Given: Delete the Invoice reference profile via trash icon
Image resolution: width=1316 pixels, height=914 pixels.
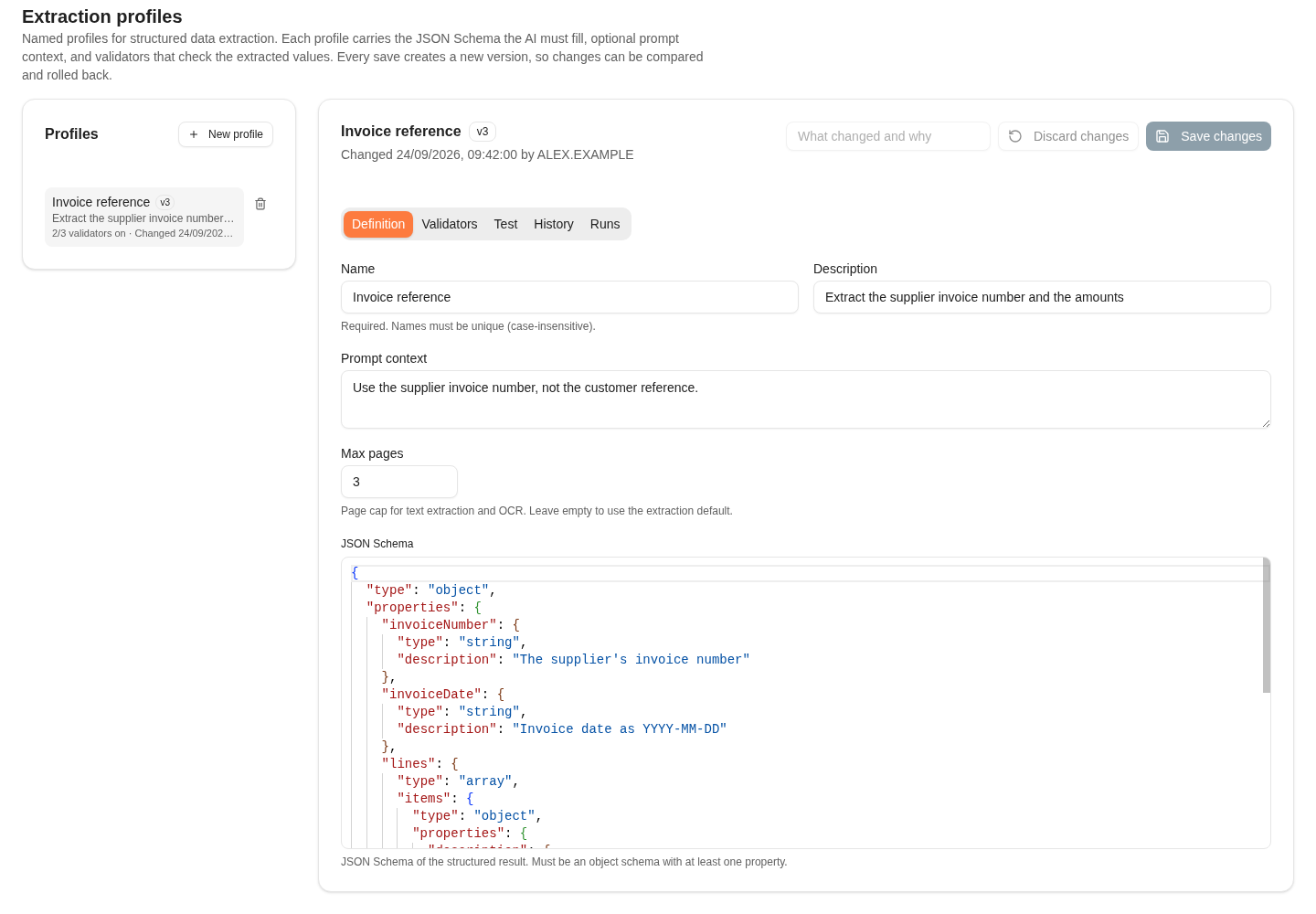Looking at the screenshot, I should 260,204.
